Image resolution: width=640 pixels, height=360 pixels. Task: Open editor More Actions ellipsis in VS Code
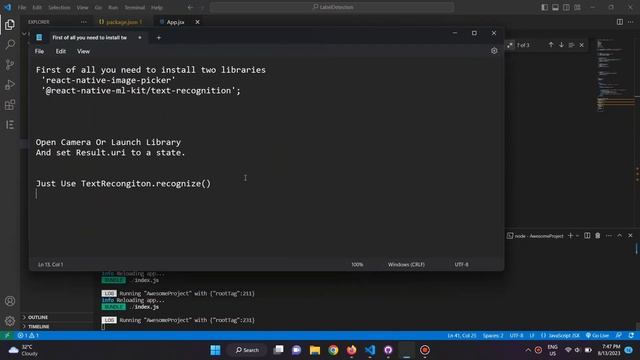pos(631,22)
